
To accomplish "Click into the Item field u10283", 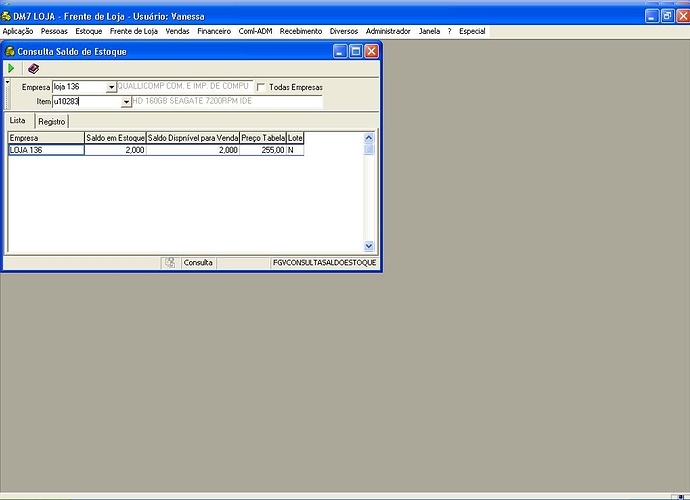I will [87, 102].
